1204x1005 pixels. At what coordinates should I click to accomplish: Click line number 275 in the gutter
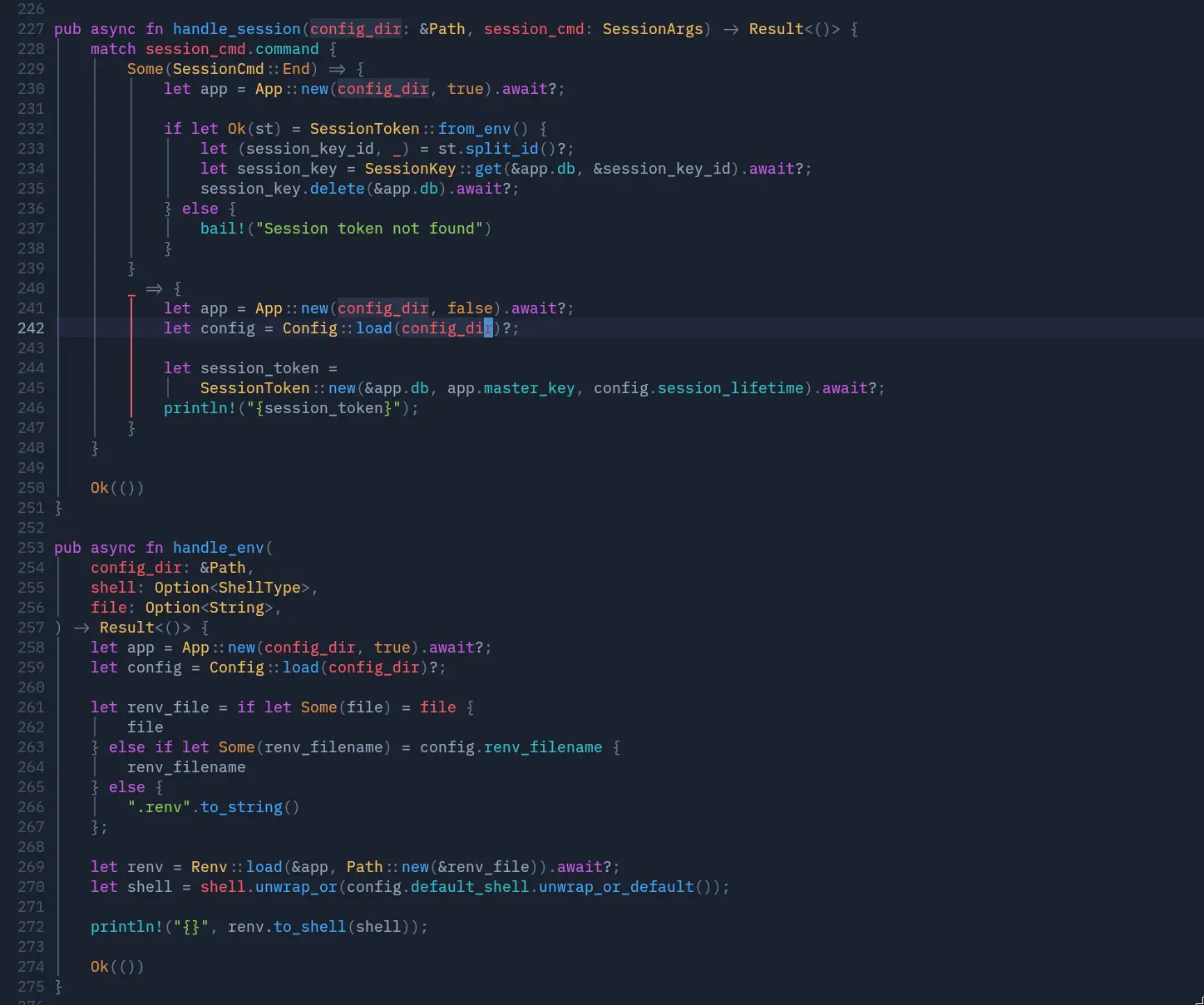tap(31, 987)
